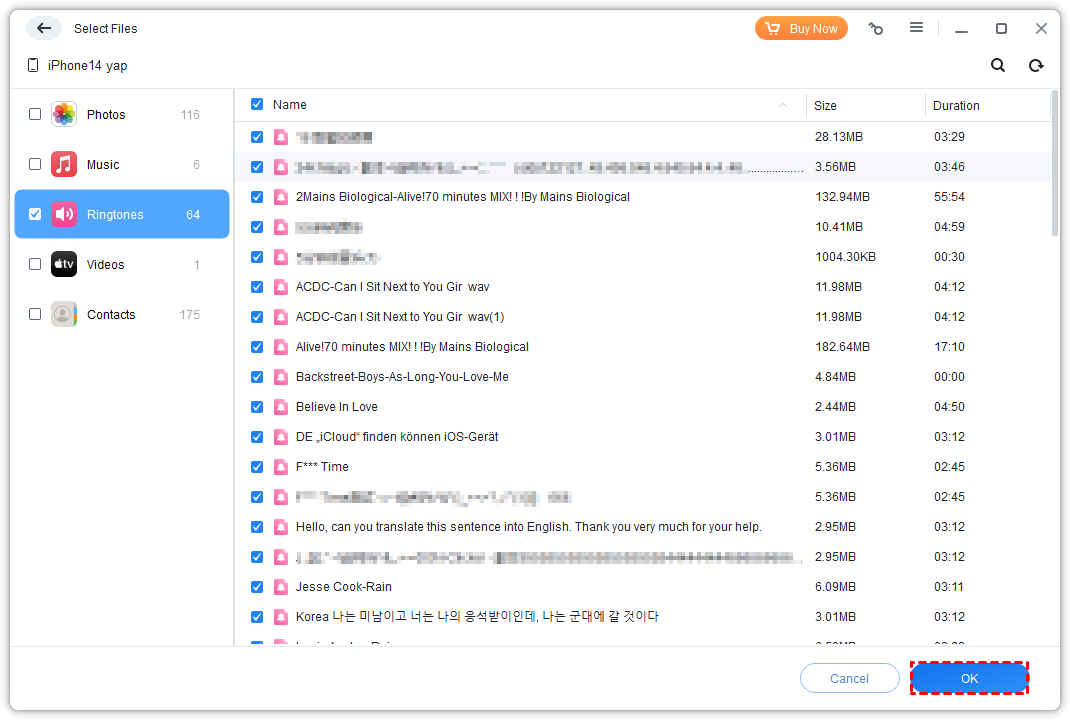Open the search magnifier icon
Screen dimensions: 1070x720
[998, 65]
